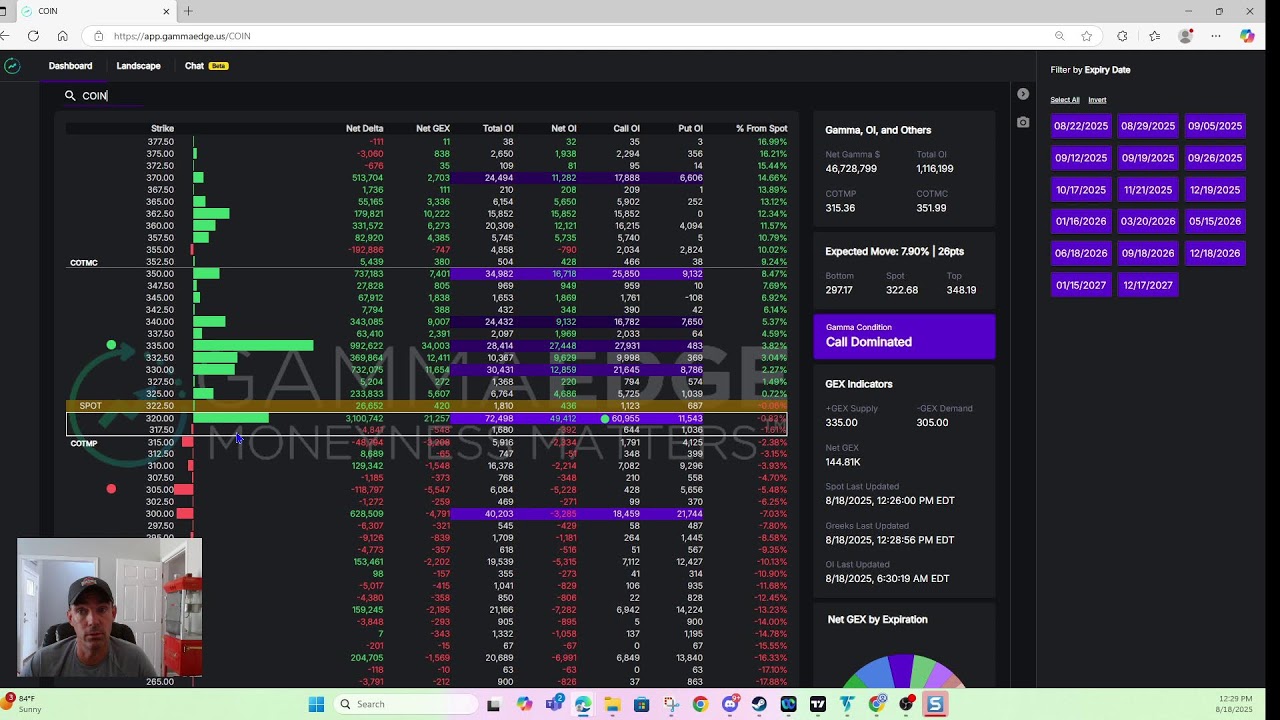
Task: Click the zoom magnifier icon in address bar
Action: click(x=1059, y=36)
